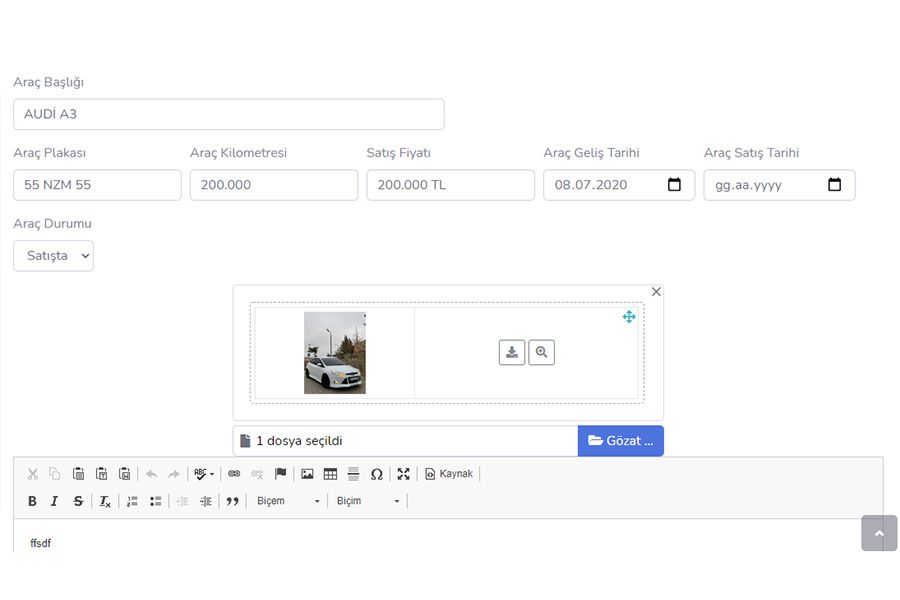
Task: Download the previewed car image
Action: (x=512, y=353)
